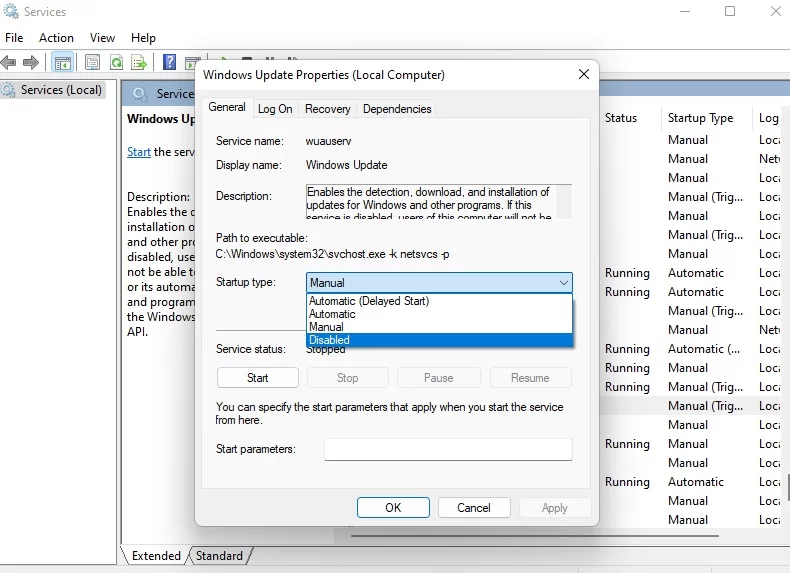Click the Start link in Services panel
The width and height of the screenshot is (790, 573).
[139, 152]
